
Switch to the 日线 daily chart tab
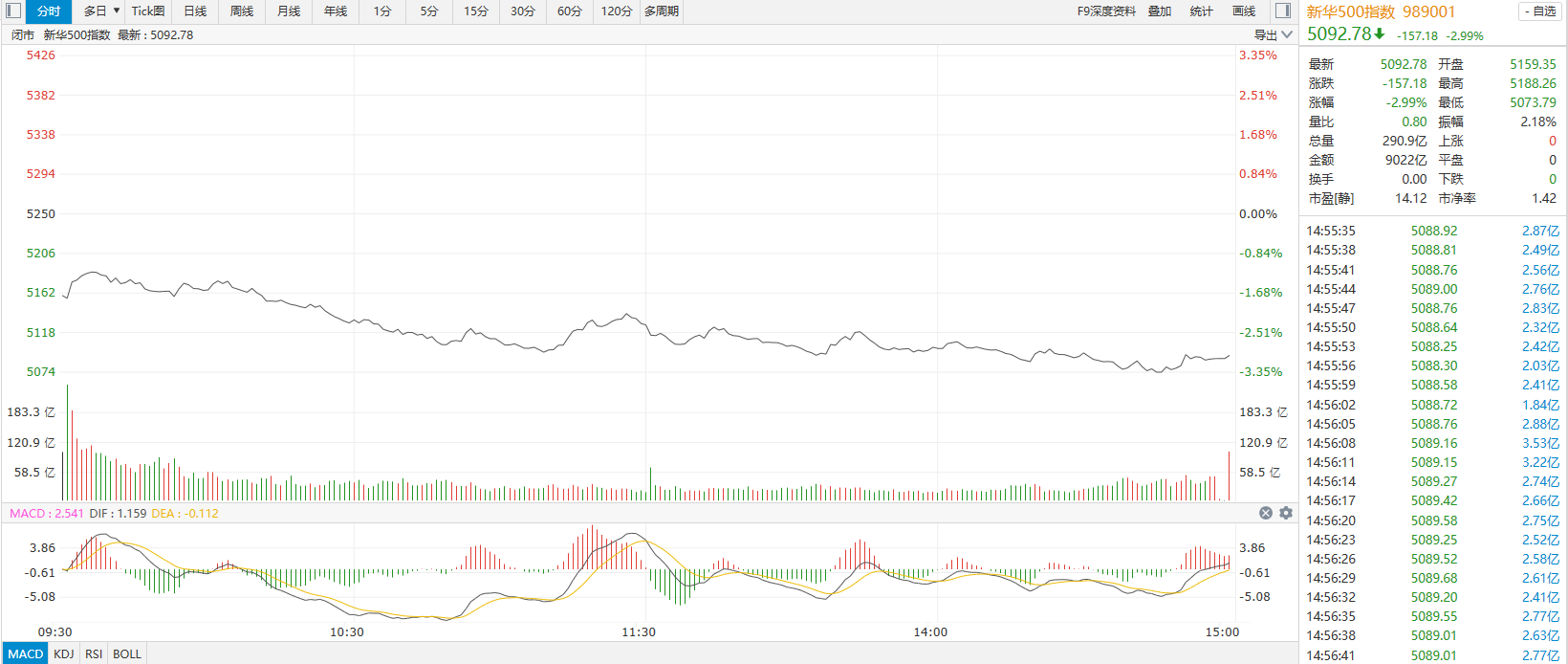(x=195, y=11)
